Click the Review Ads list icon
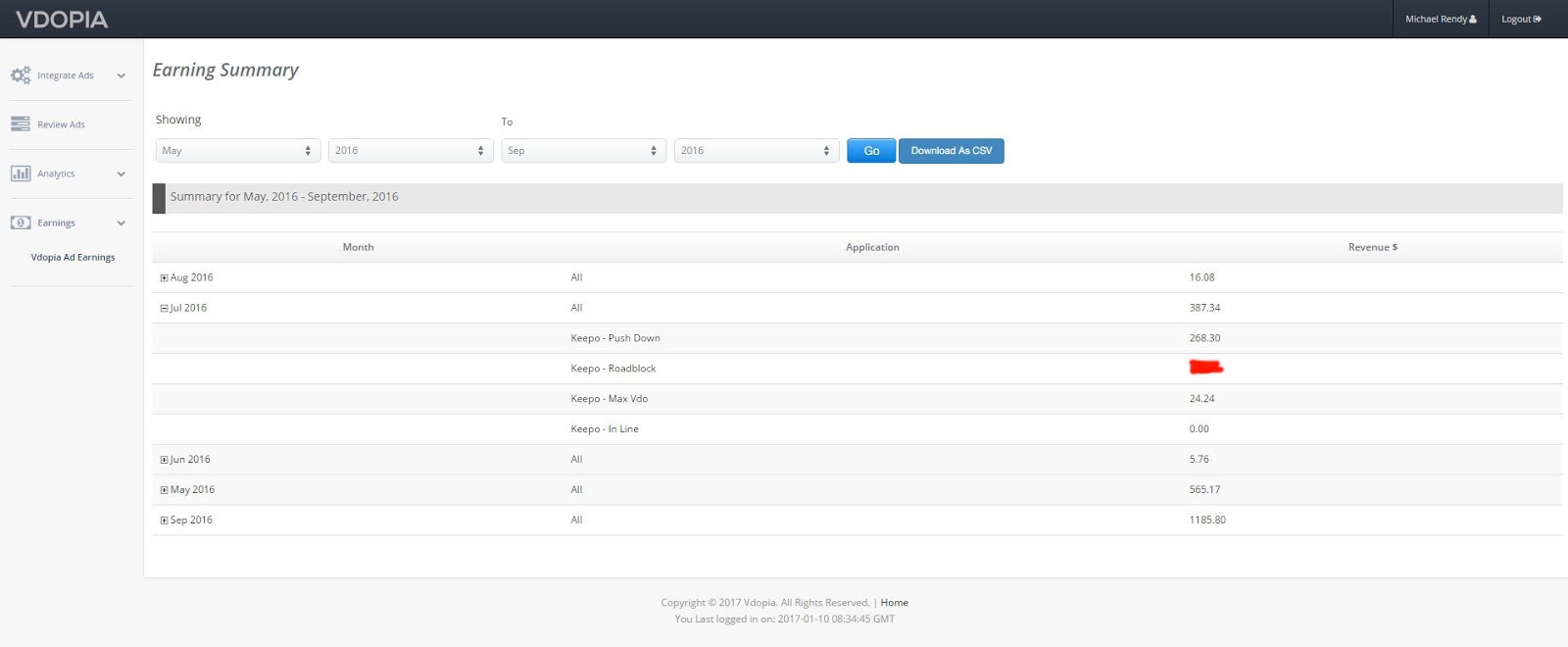 (21, 124)
